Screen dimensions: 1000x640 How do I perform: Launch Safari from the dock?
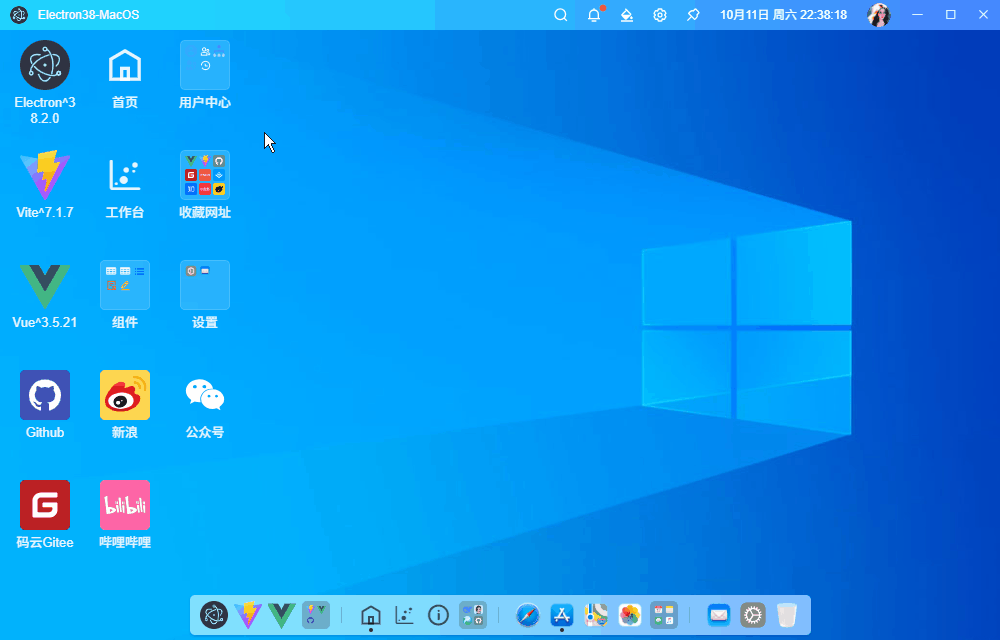[x=527, y=615]
